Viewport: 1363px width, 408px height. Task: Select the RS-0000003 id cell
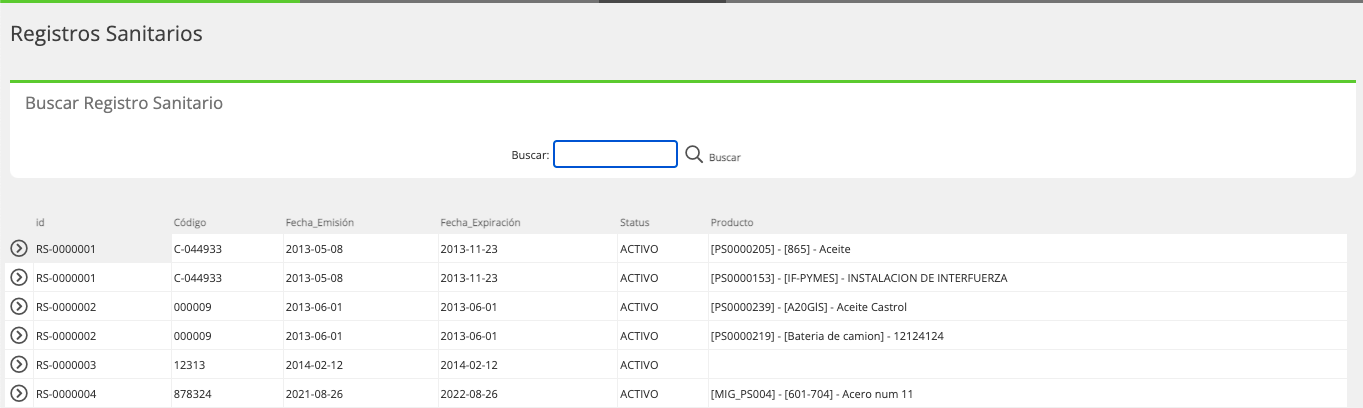point(66,365)
